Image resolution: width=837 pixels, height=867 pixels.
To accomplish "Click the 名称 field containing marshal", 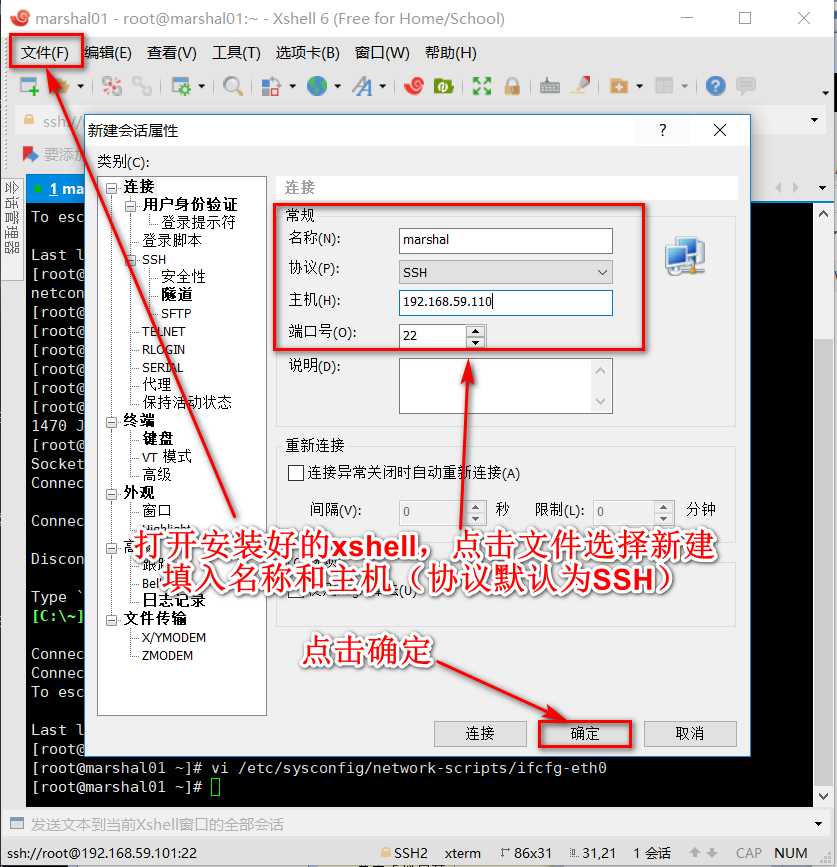I will tap(506, 241).
